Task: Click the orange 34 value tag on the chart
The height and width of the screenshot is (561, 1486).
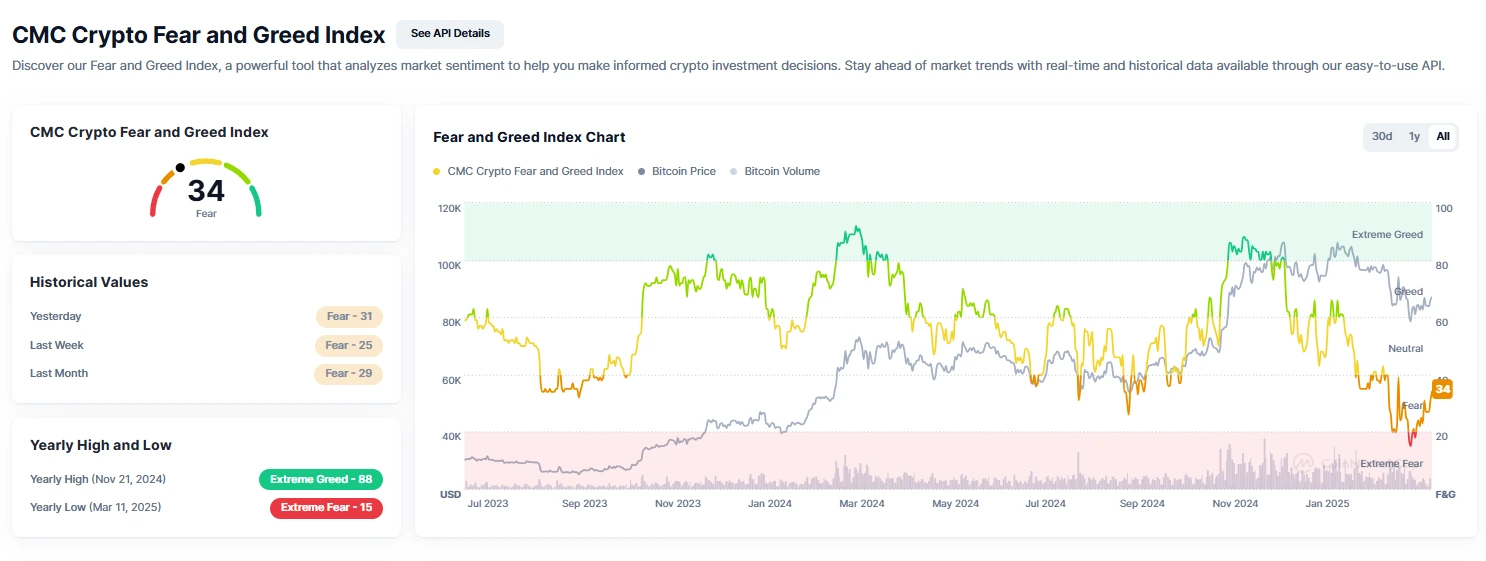Action: point(1442,389)
